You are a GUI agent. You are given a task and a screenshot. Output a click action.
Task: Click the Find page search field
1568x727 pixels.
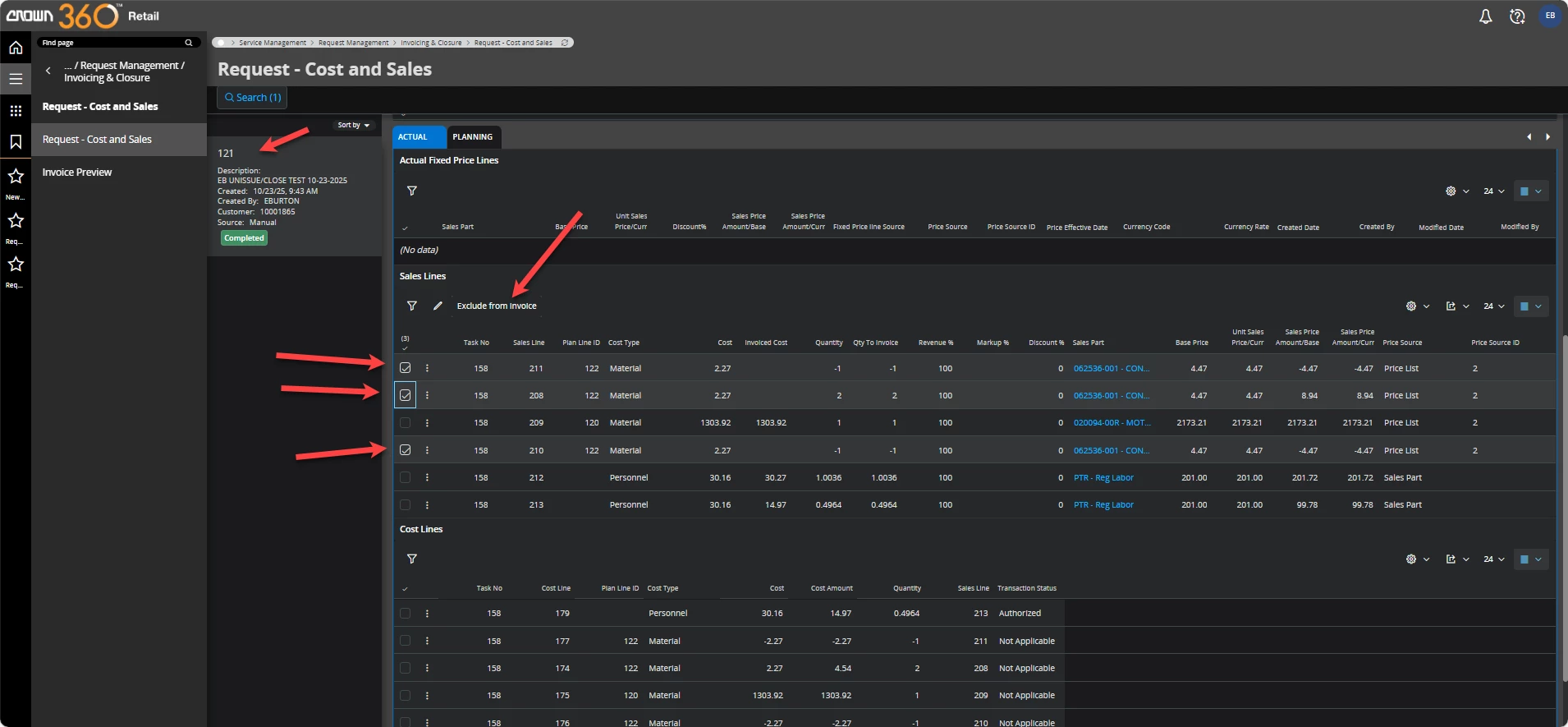[111, 43]
